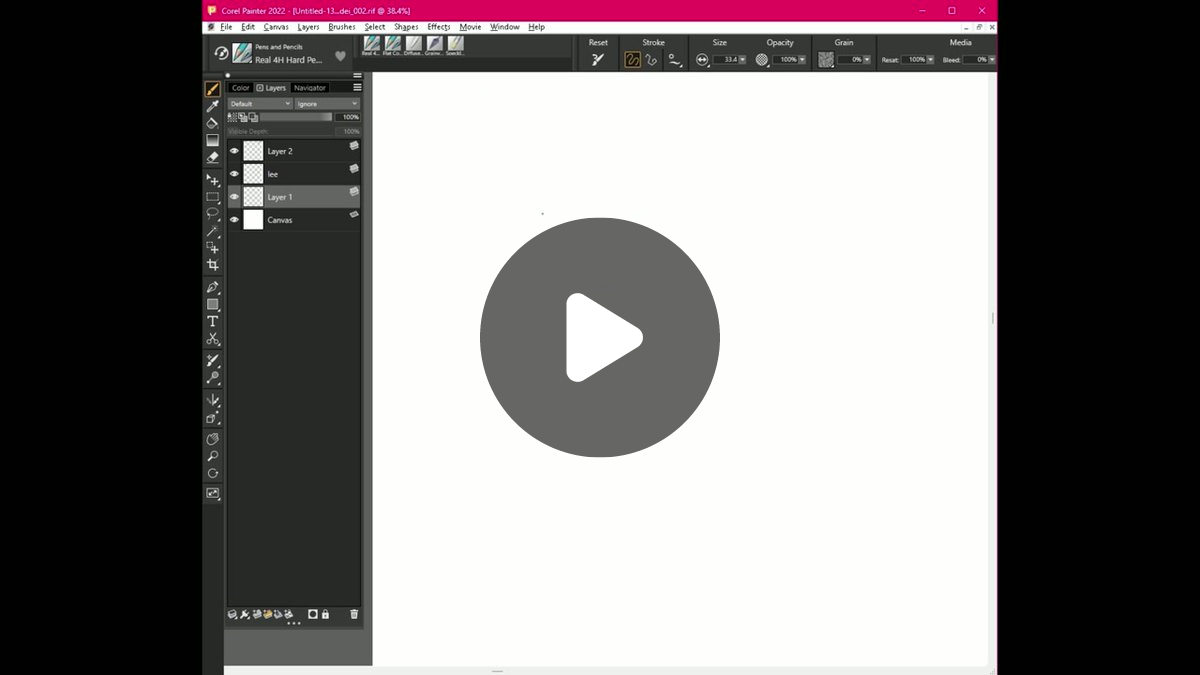The height and width of the screenshot is (675, 1200).
Task: Click the layer opacity slider
Action: (295, 117)
